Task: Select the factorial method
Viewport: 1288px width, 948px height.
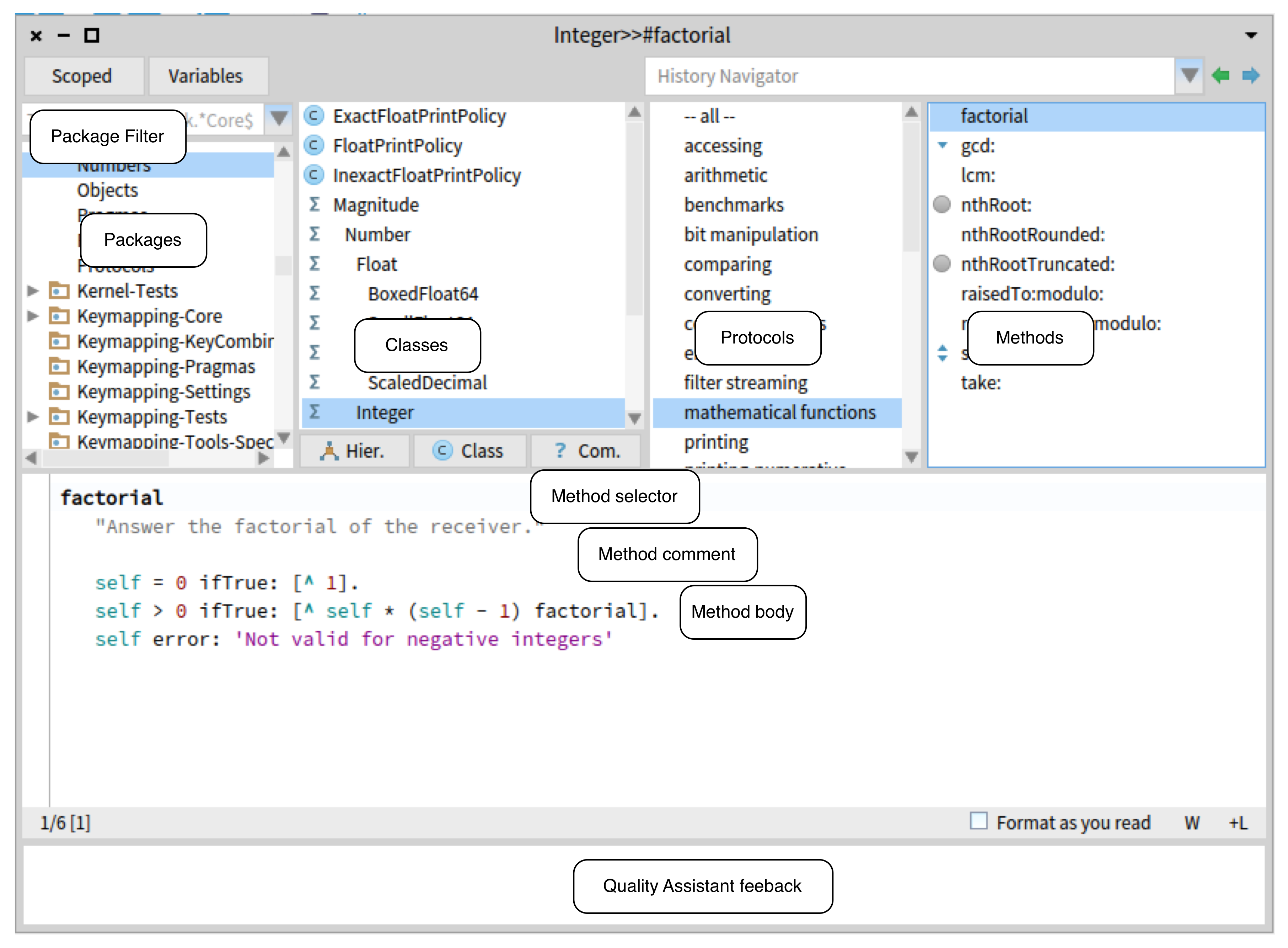Action: 994,116
